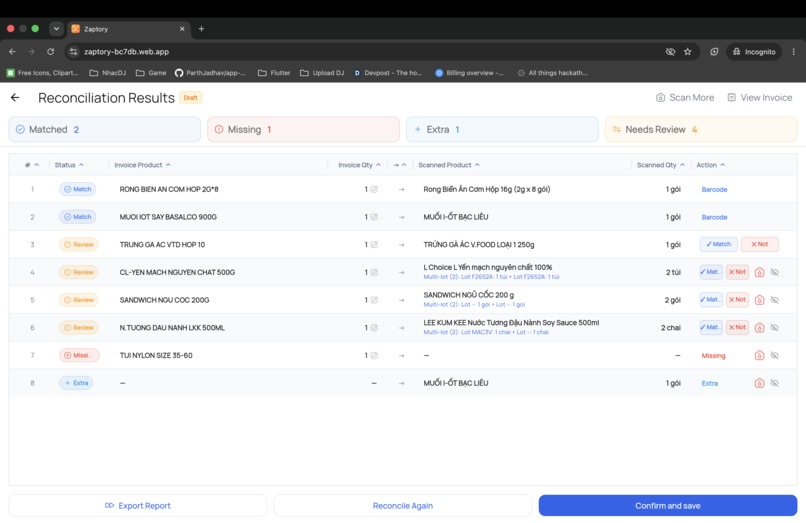Screen dimensions: 806x523
Task: Filter by the Missing 1 tab
Action: pyautogui.click(x=303, y=130)
